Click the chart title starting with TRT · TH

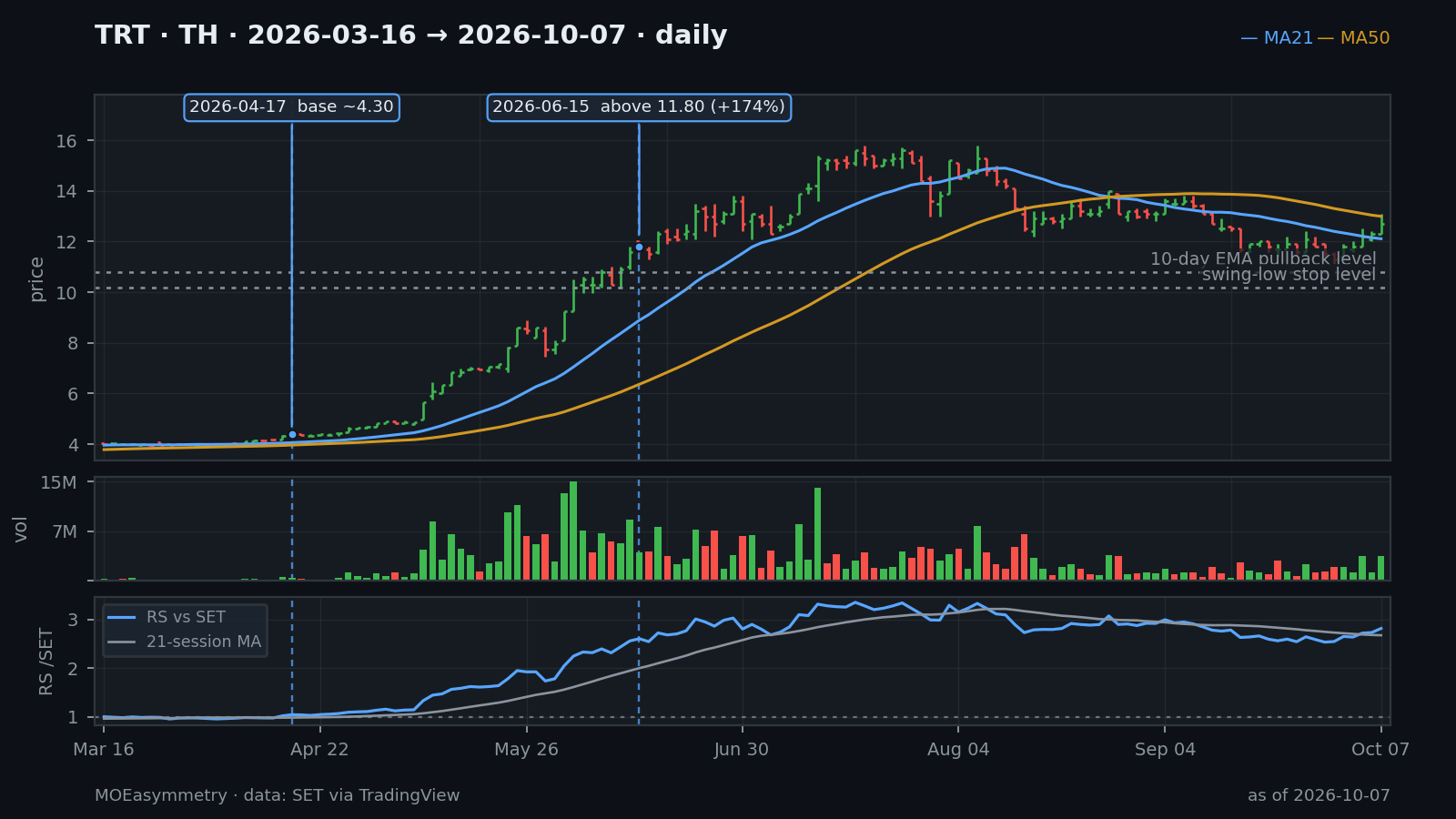[411, 35]
